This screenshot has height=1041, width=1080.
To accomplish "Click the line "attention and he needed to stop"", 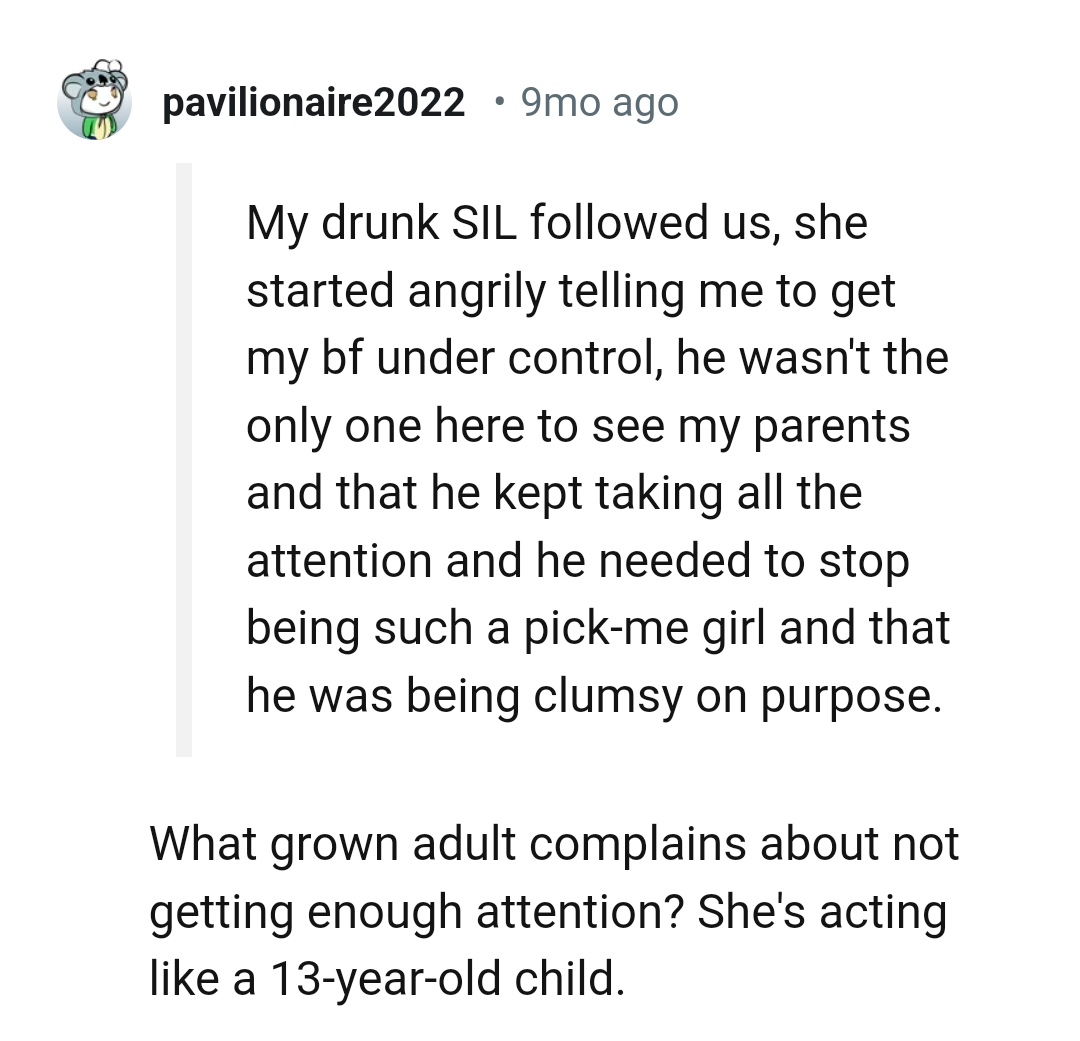I will pyautogui.click(x=577, y=561).
